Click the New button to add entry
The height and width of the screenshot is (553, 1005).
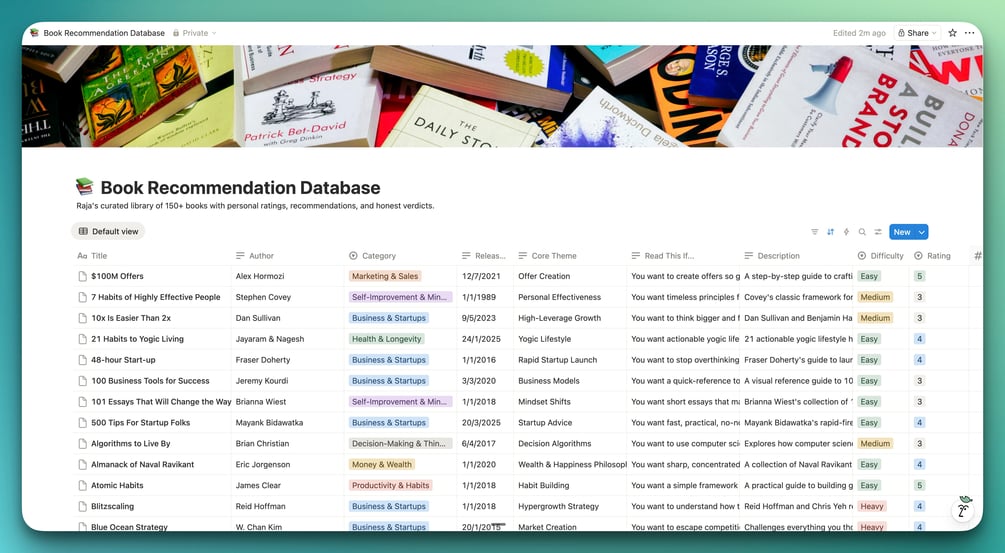click(902, 232)
